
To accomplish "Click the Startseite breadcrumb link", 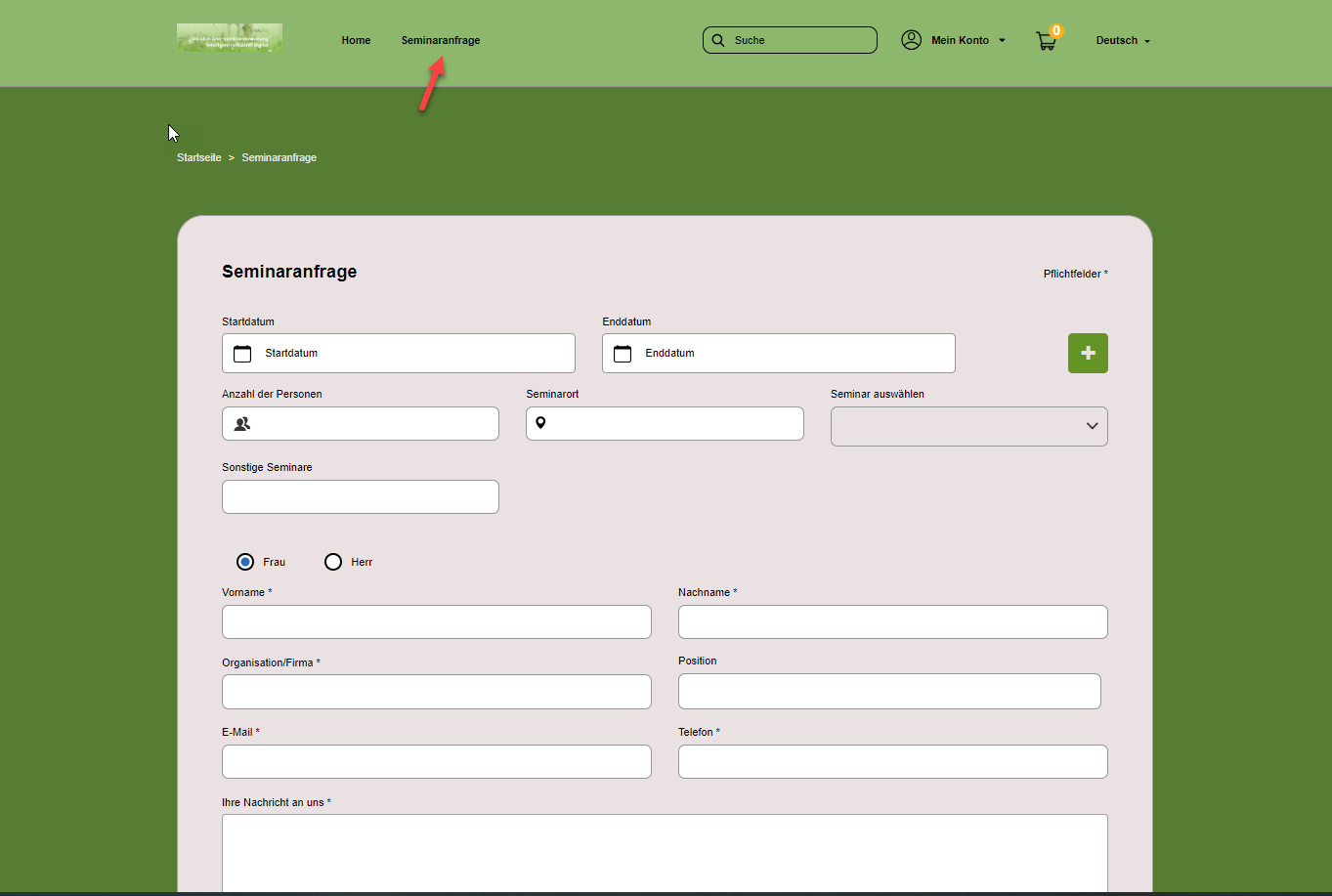I will click(x=199, y=157).
